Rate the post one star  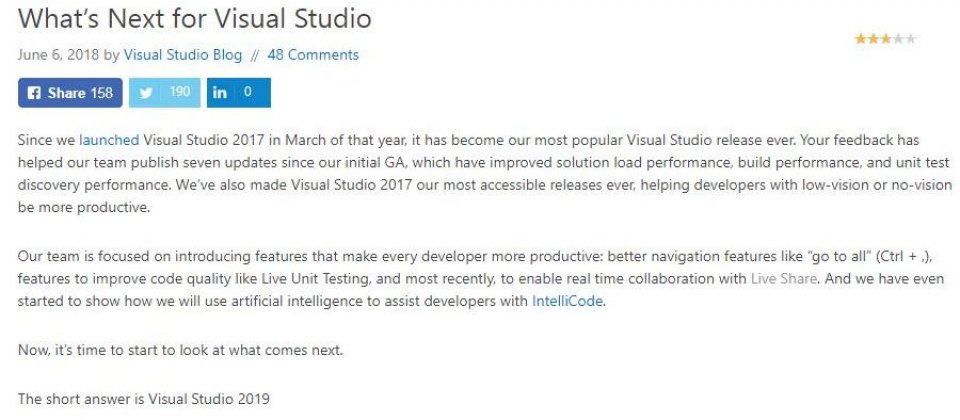click(861, 39)
